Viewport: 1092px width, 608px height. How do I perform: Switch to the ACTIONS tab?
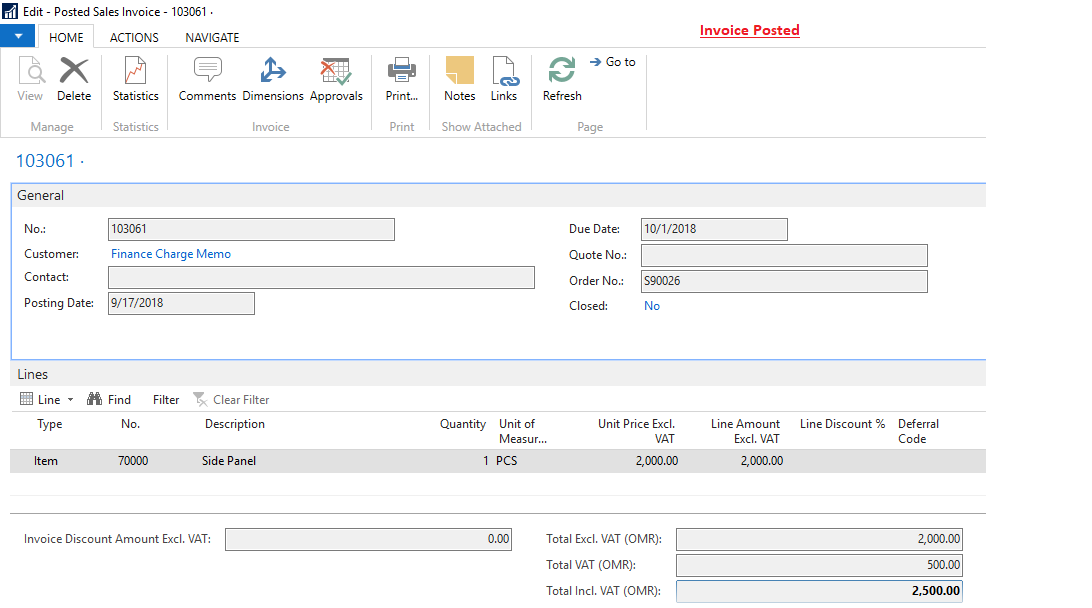tap(133, 37)
